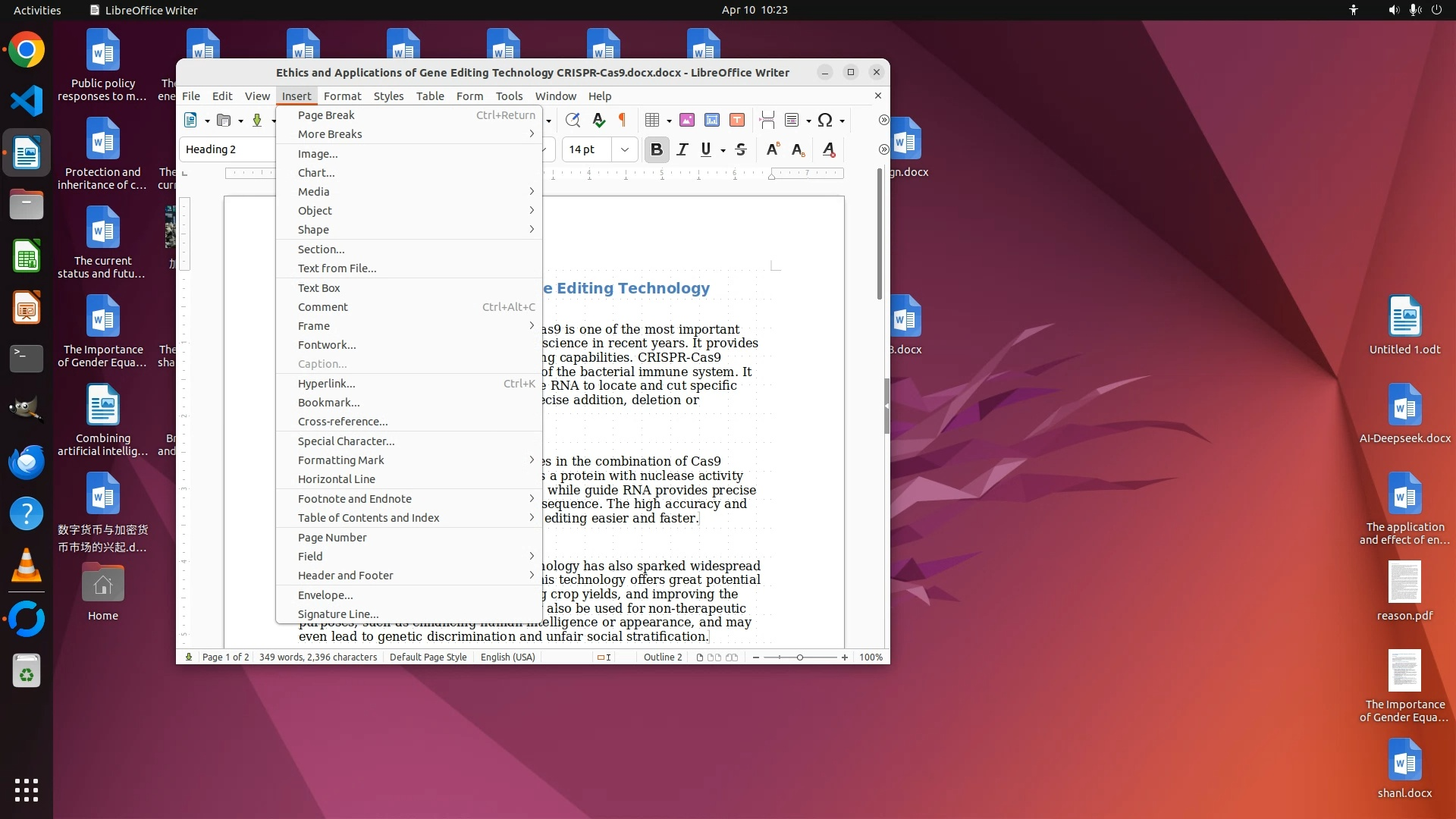The image size is (1456, 819).
Task: Click the Insert Image toolbar icon
Action: click(x=687, y=120)
